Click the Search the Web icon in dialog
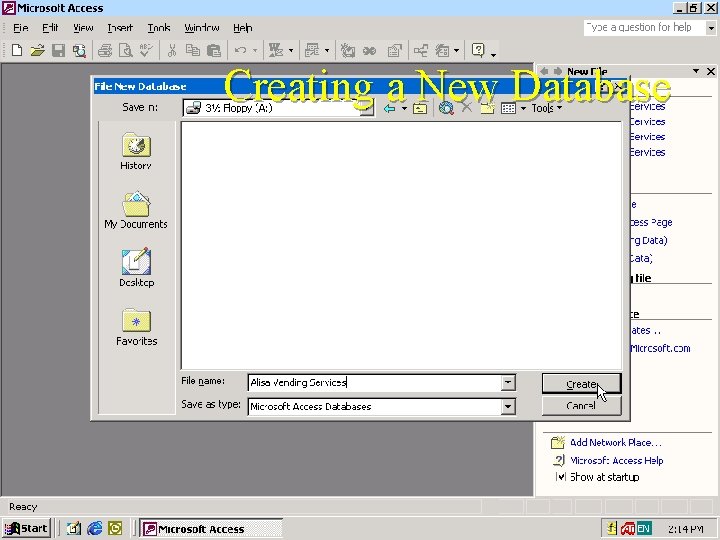The height and width of the screenshot is (540, 720). tap(446, 108)
